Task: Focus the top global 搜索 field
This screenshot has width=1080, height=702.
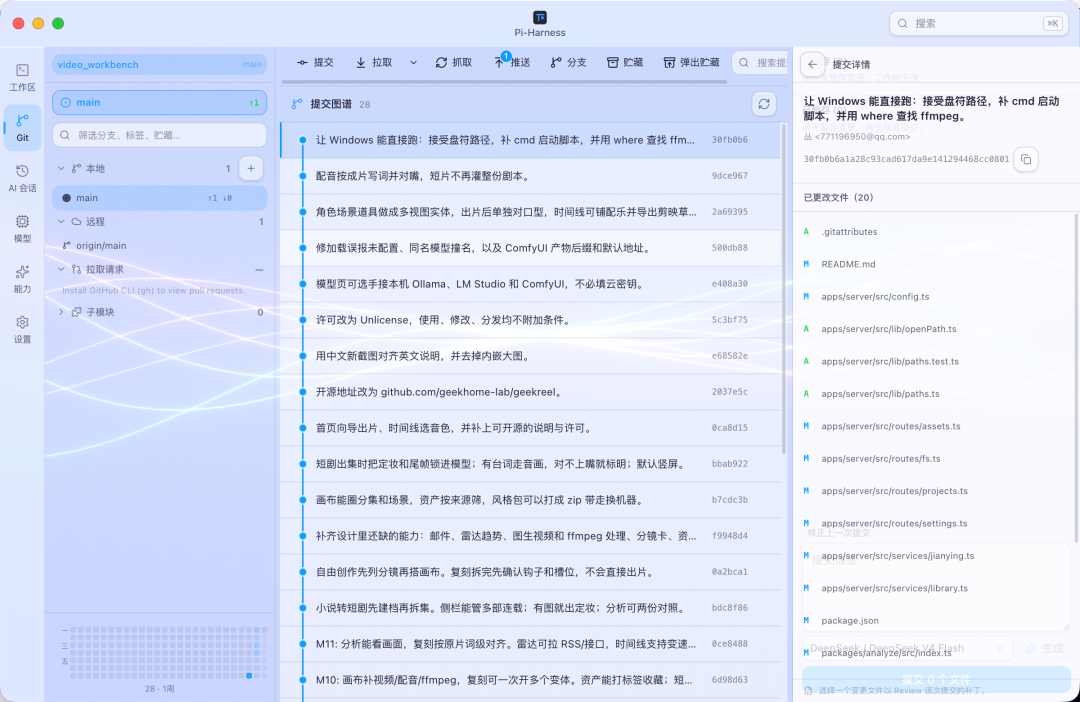Action: [978, 23]
